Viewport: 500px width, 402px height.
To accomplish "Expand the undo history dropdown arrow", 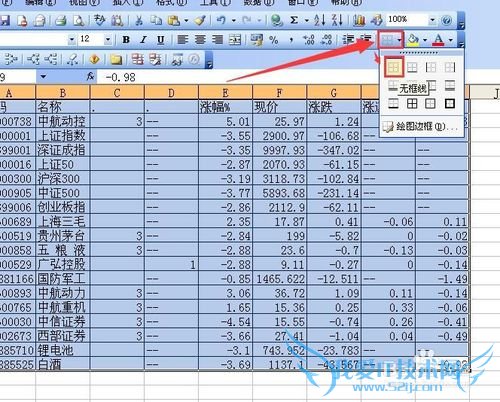I will (234, 21).
